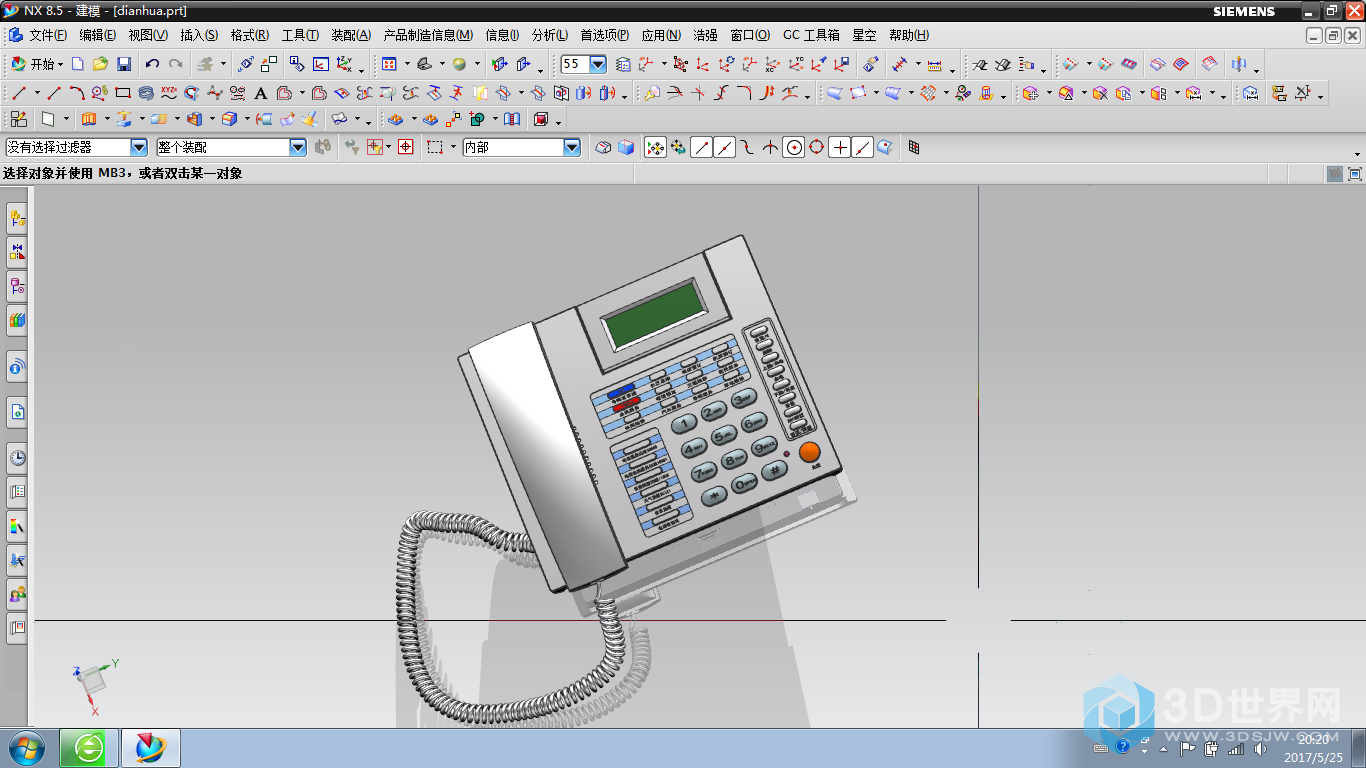Open the Constraint Navigator sidebar tab
This screenshot has width=1366, height=768.
point(17,251)
